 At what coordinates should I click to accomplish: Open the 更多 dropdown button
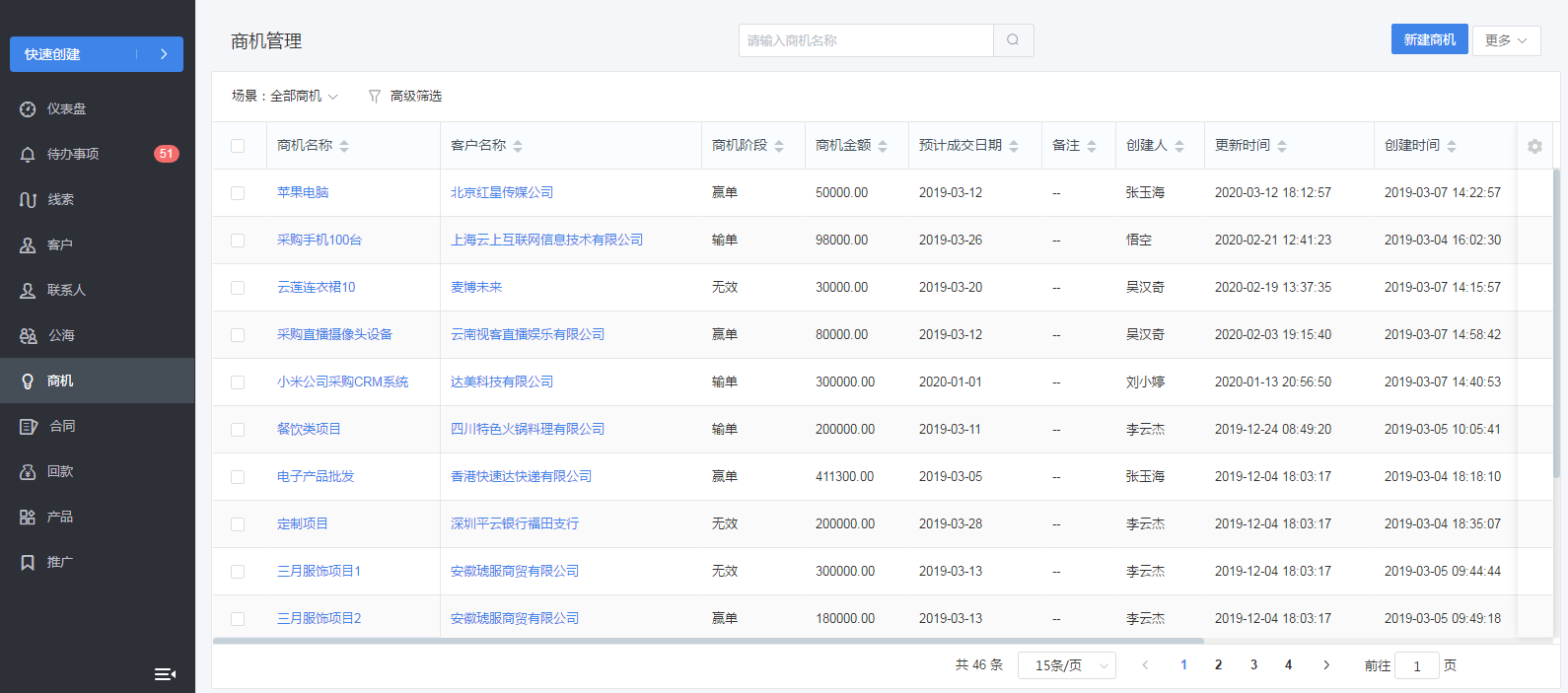[1505, 40]
